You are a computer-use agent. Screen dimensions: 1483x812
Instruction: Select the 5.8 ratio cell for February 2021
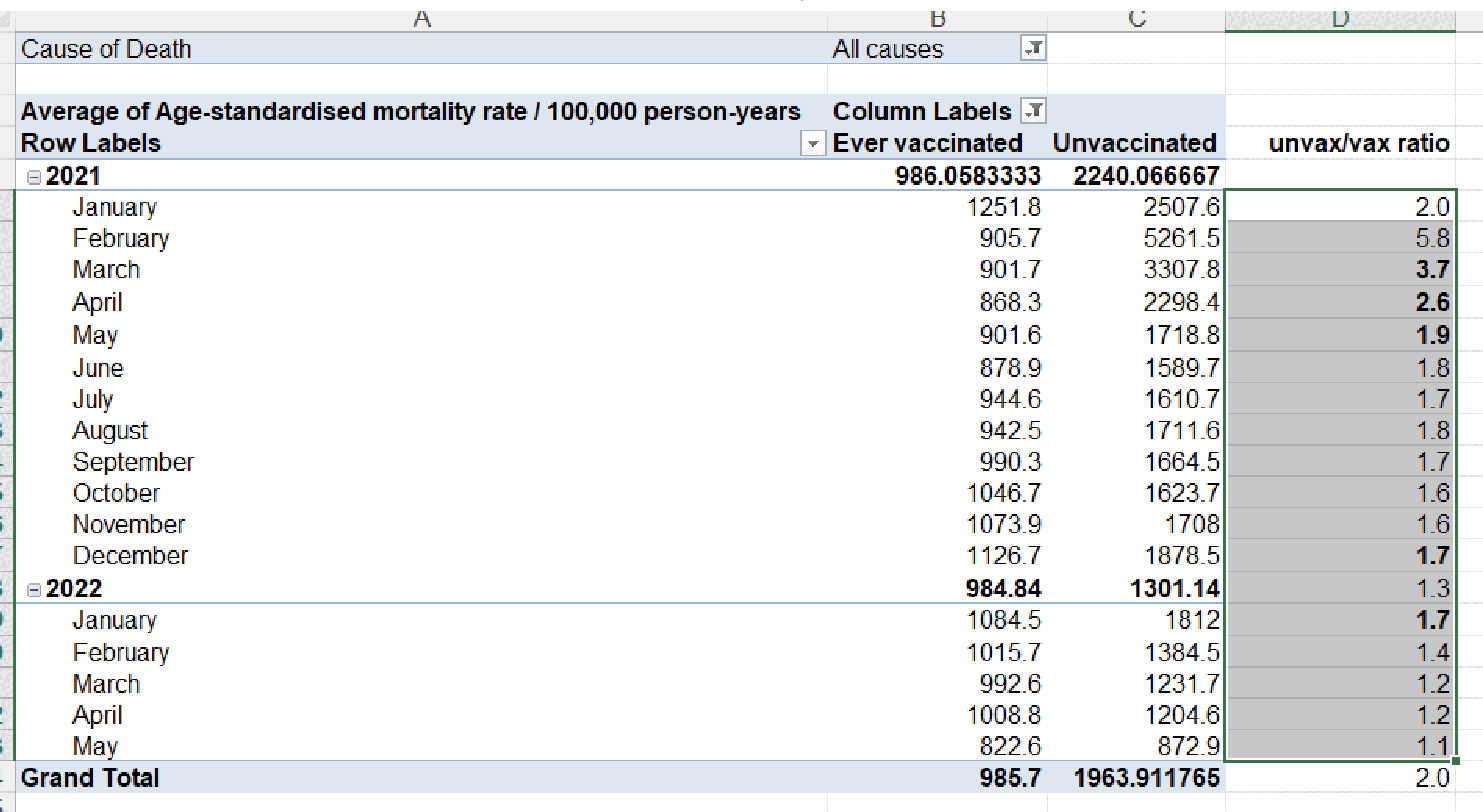tap(1340, 239)
